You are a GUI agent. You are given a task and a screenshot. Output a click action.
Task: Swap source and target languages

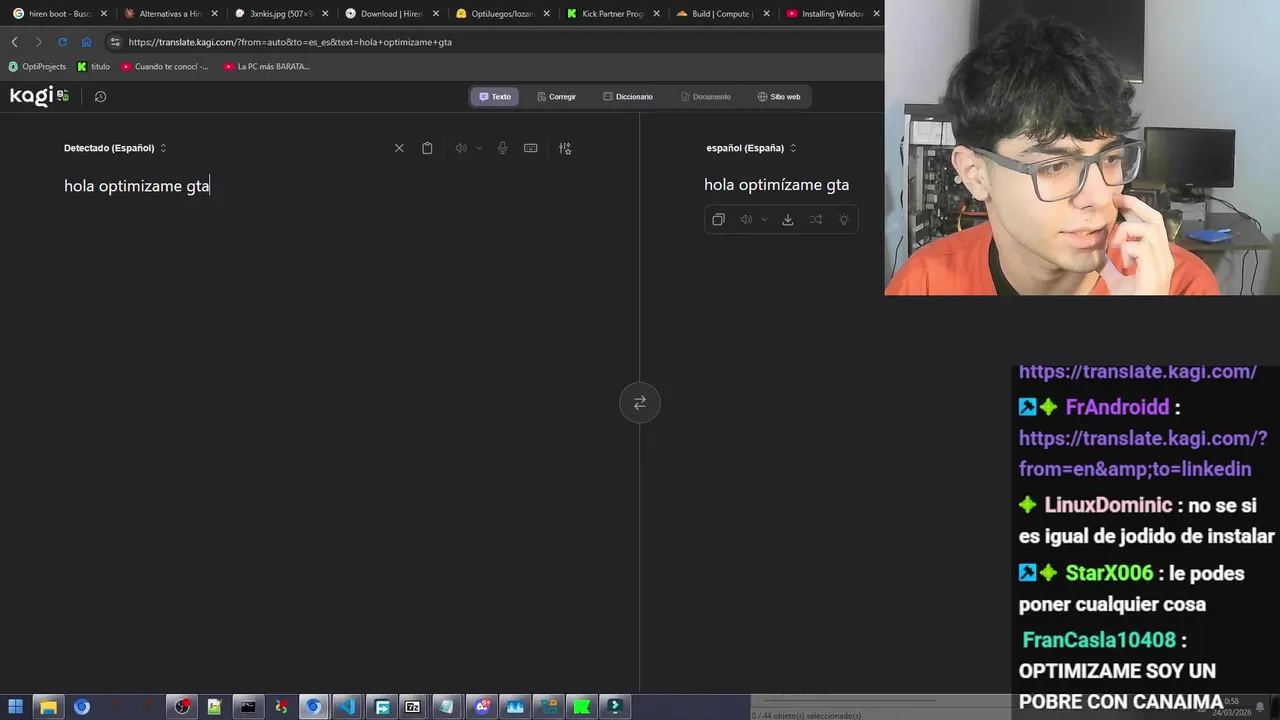coord(640,403)
